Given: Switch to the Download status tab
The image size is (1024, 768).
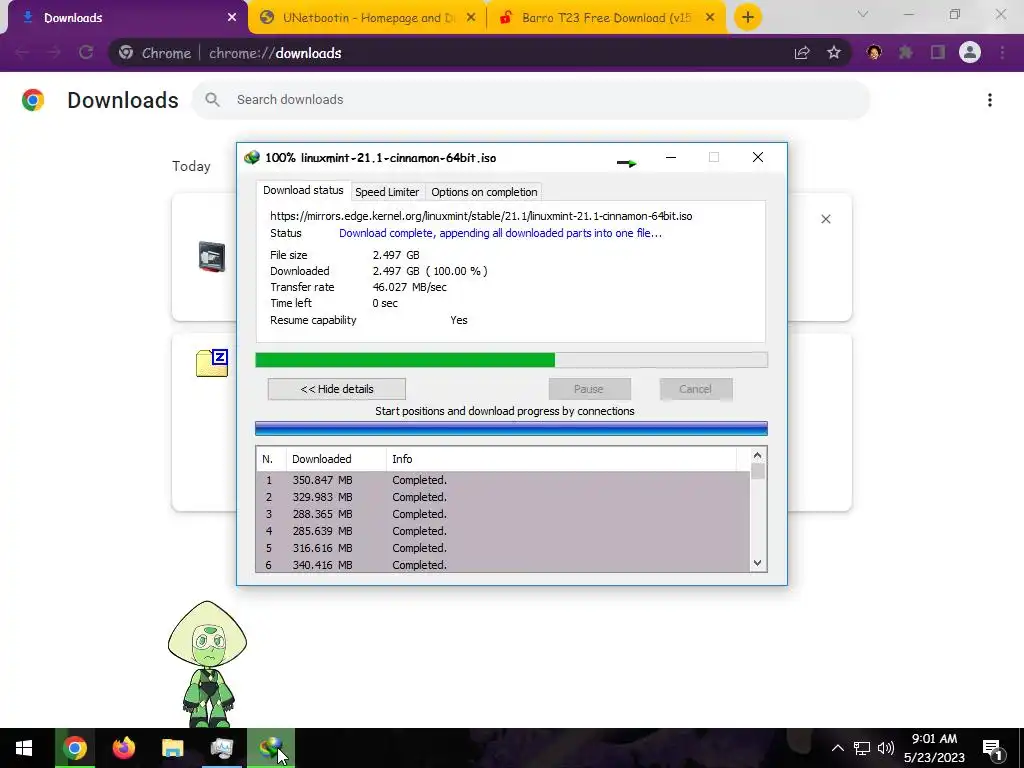Looking at the screenshot, I should [x=303, y=191].
